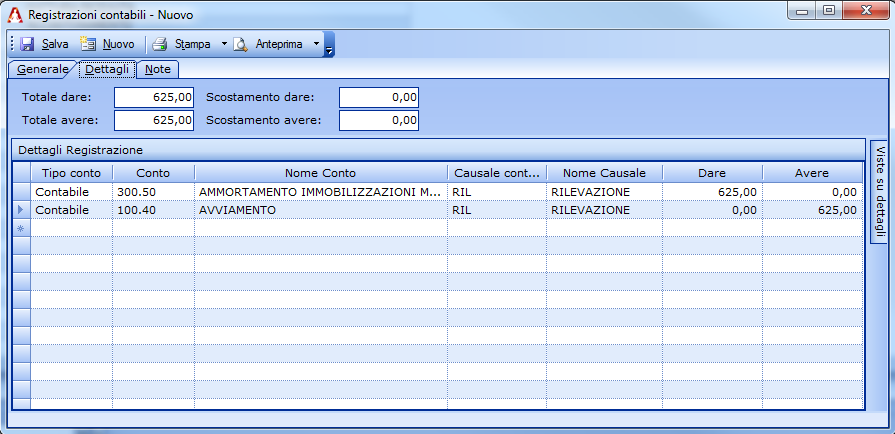Sort by the Conto column header

point(153,173)
